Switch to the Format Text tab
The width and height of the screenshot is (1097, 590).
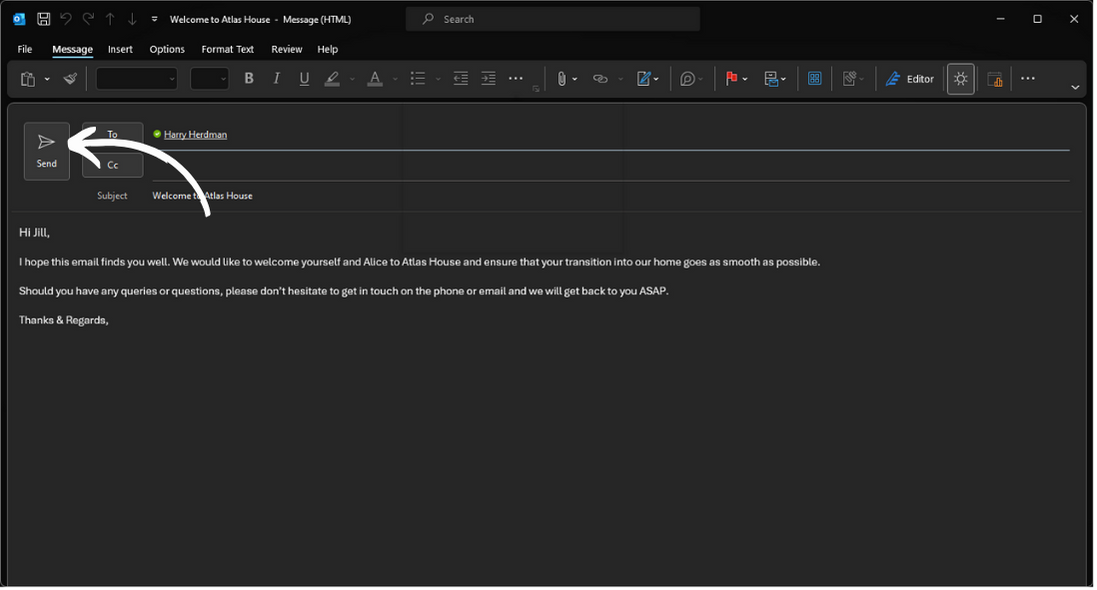click(227, 49)
